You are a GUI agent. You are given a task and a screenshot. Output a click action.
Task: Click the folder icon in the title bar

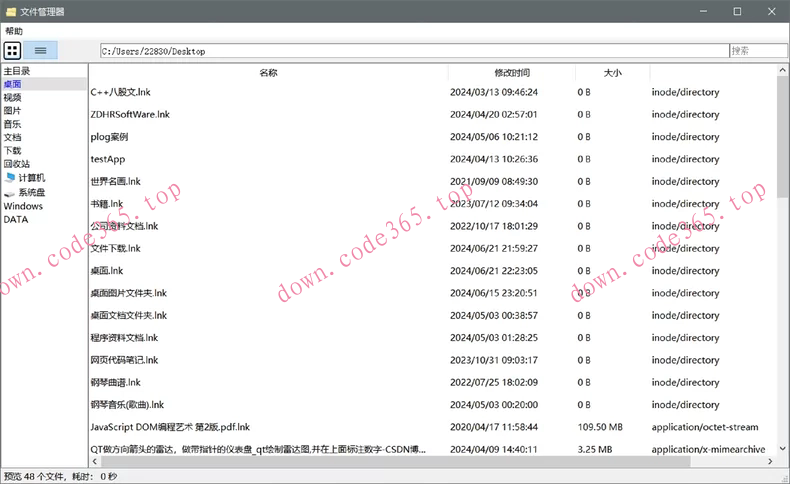pos(11,11)
